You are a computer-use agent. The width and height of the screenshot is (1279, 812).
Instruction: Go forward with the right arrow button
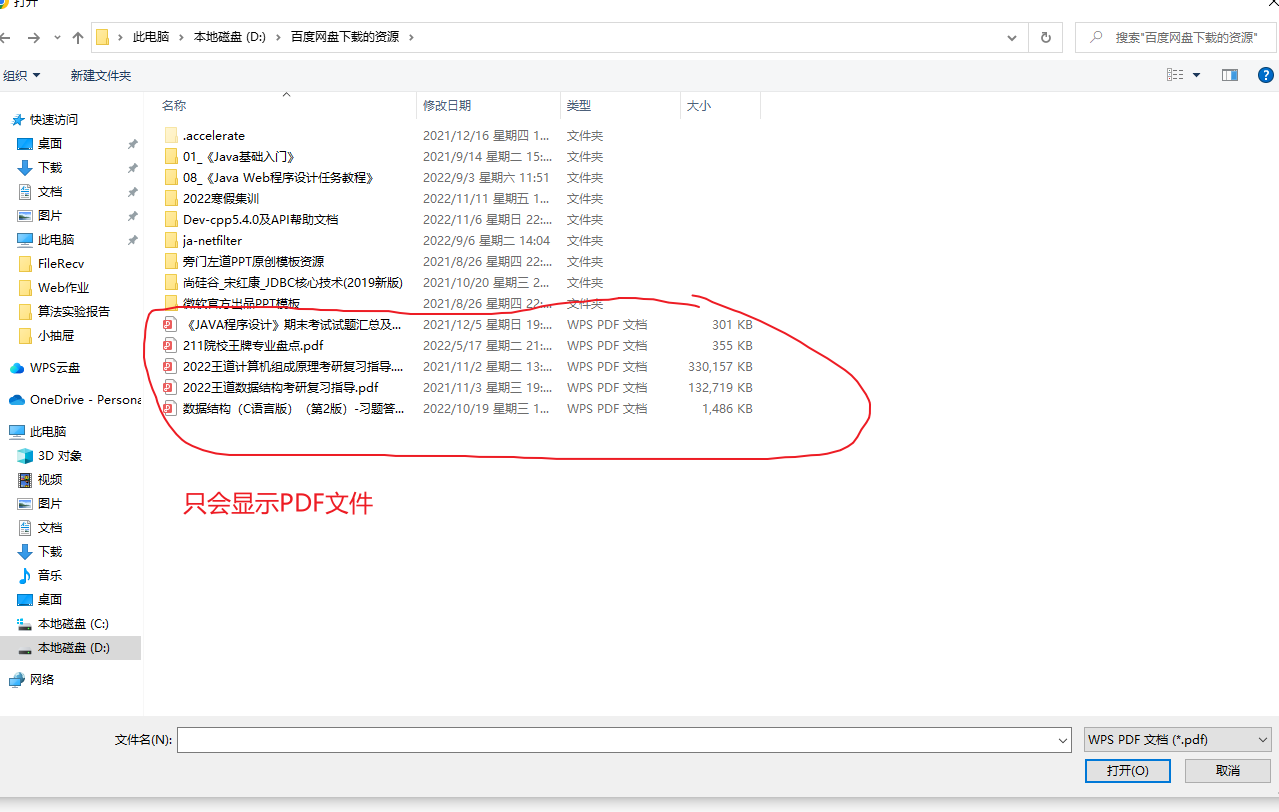[x=33, y=38]
